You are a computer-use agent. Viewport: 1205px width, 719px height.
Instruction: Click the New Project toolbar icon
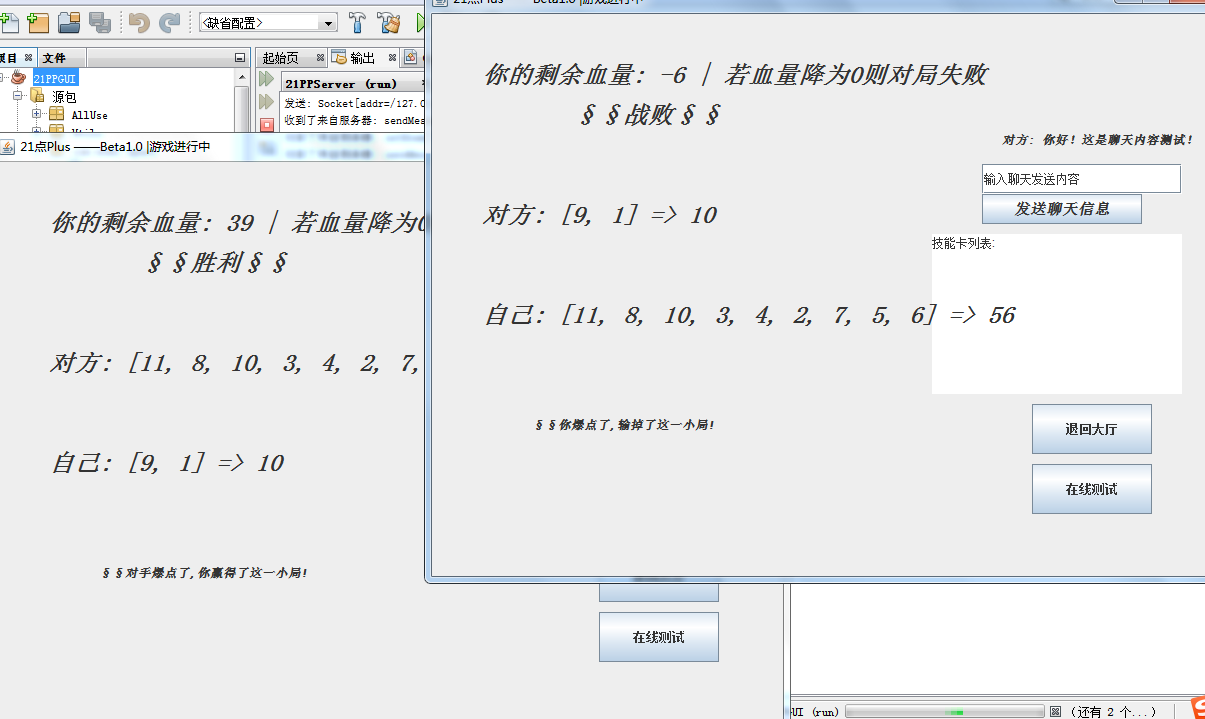[39, 22]
